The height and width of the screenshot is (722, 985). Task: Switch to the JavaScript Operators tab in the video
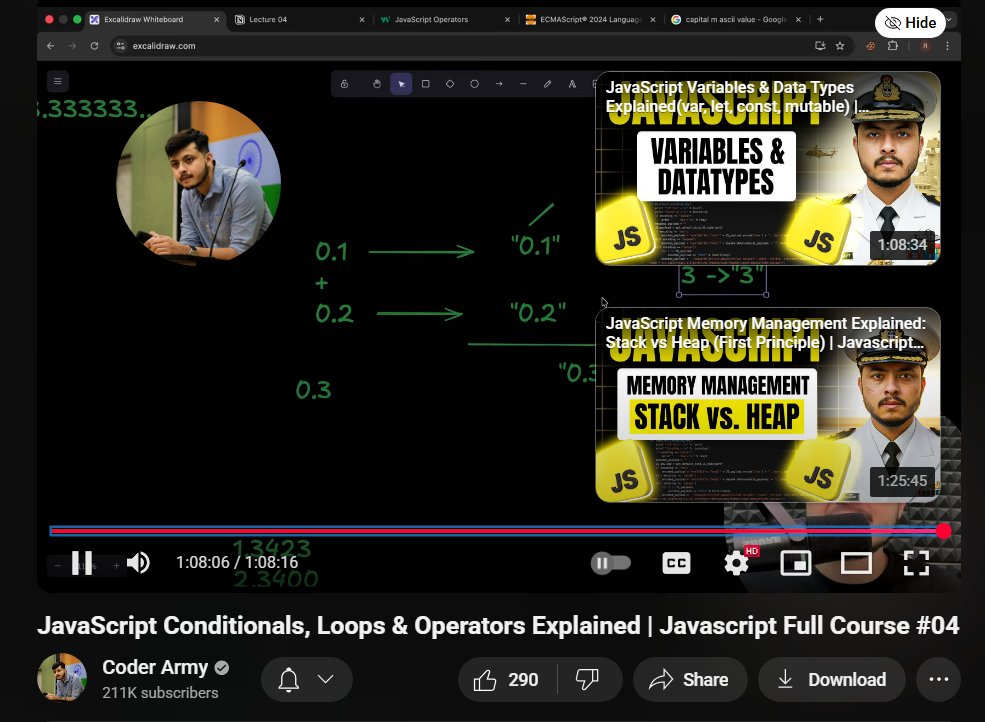(444, 19)
